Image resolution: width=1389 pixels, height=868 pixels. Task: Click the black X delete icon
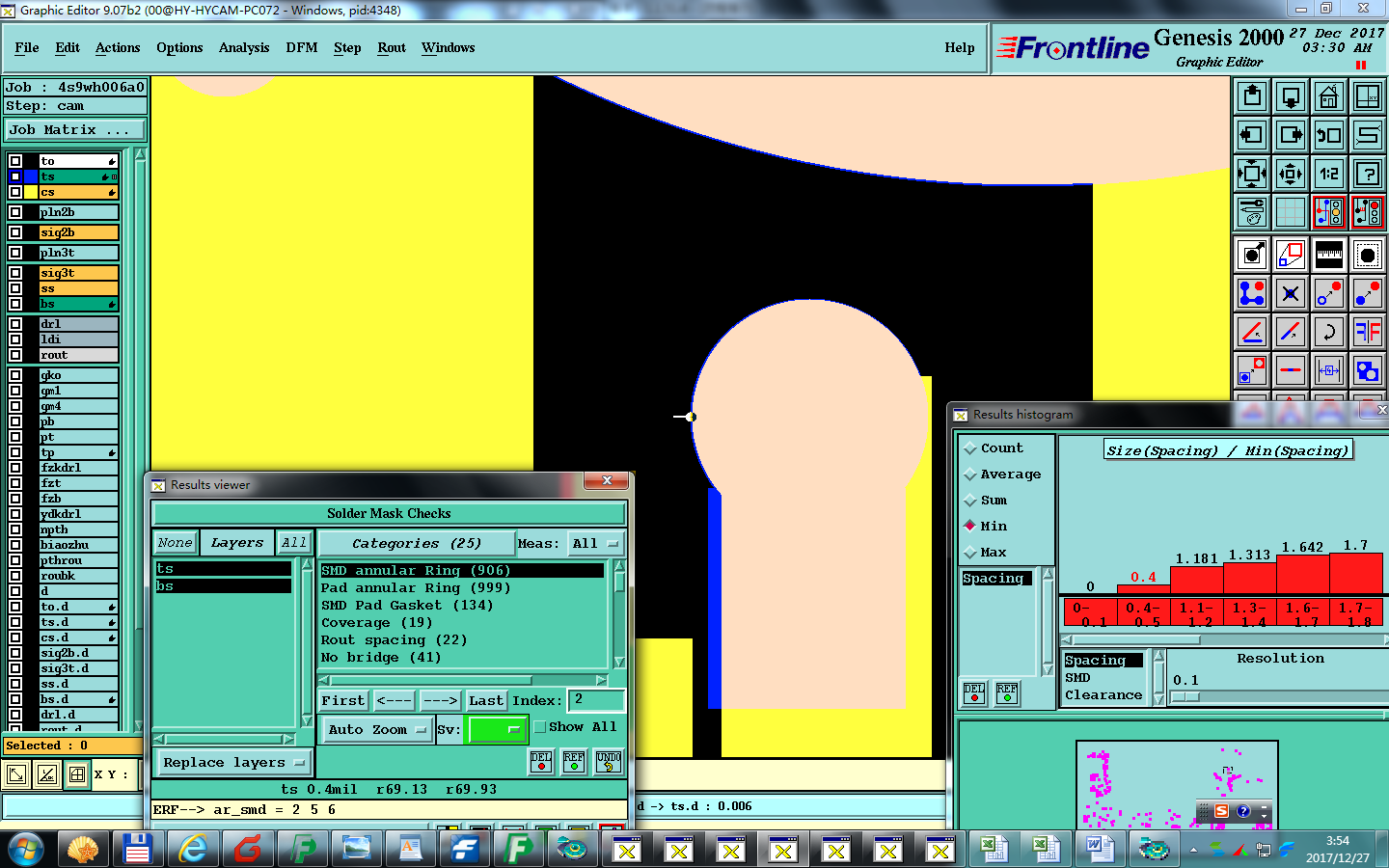click(x=1290, y=292)
